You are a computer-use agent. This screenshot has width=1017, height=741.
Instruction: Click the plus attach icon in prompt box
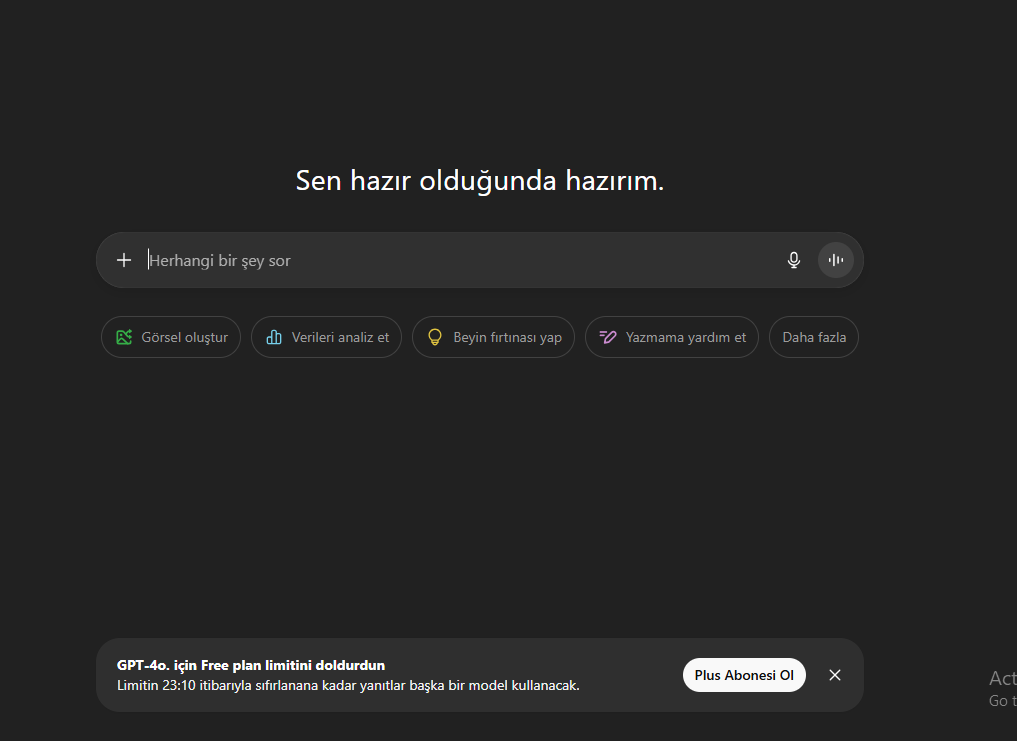[124, 260]
